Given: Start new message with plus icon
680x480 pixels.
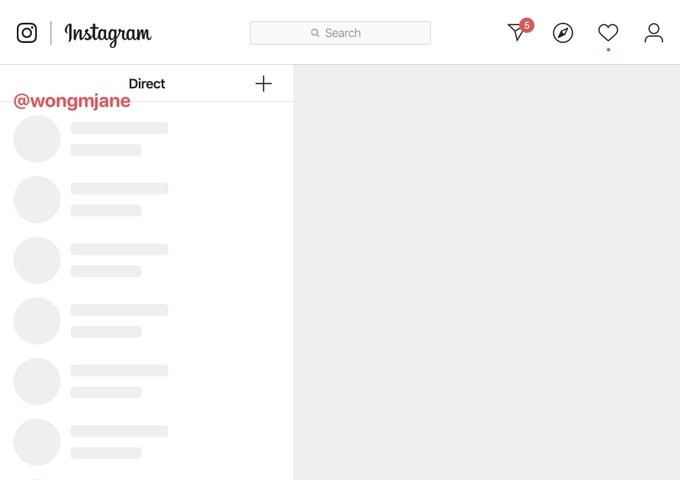Looking at the screenshot, I should [264, 84].
